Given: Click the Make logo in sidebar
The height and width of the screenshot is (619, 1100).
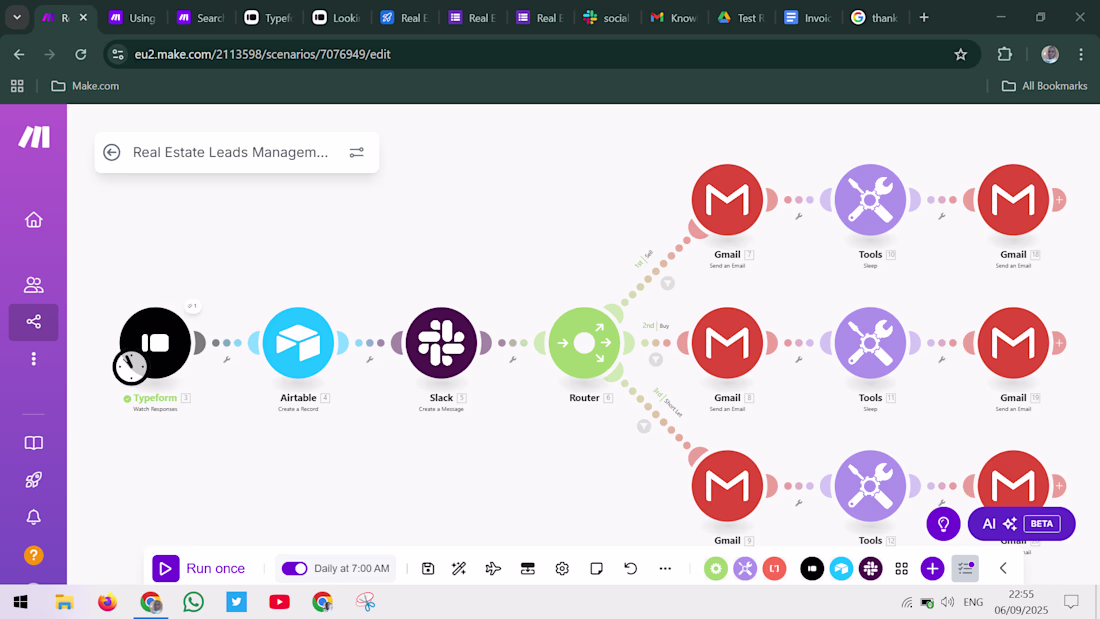Looking at the screenshot, I should (x=34, y=137).
